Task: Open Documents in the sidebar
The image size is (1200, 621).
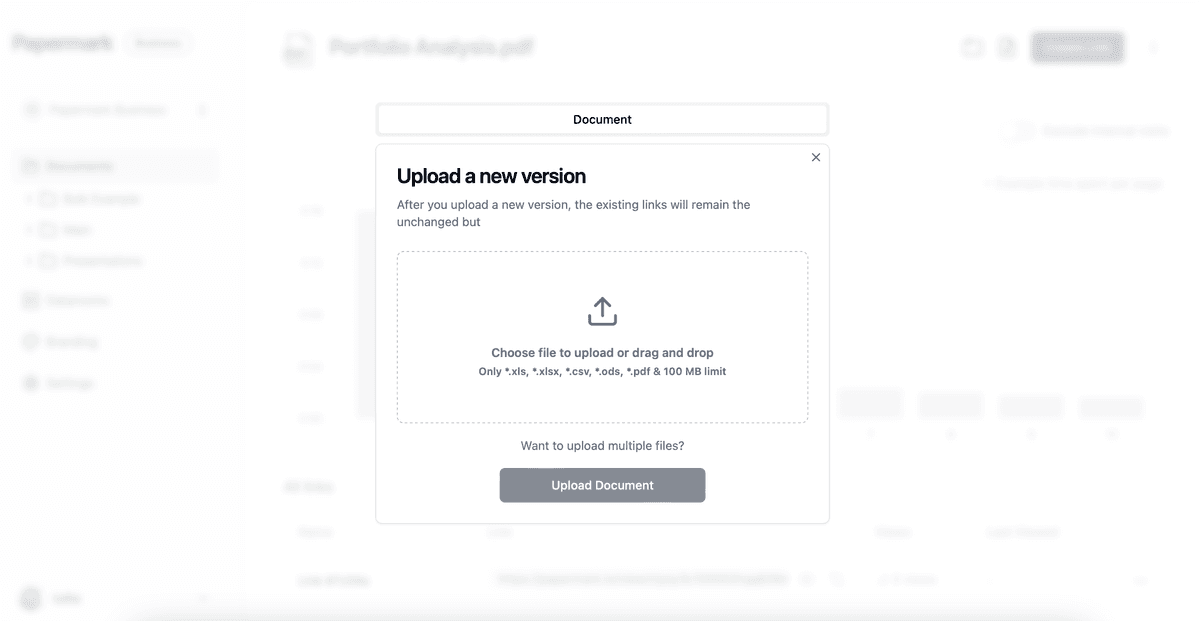Action: [80, 166]
